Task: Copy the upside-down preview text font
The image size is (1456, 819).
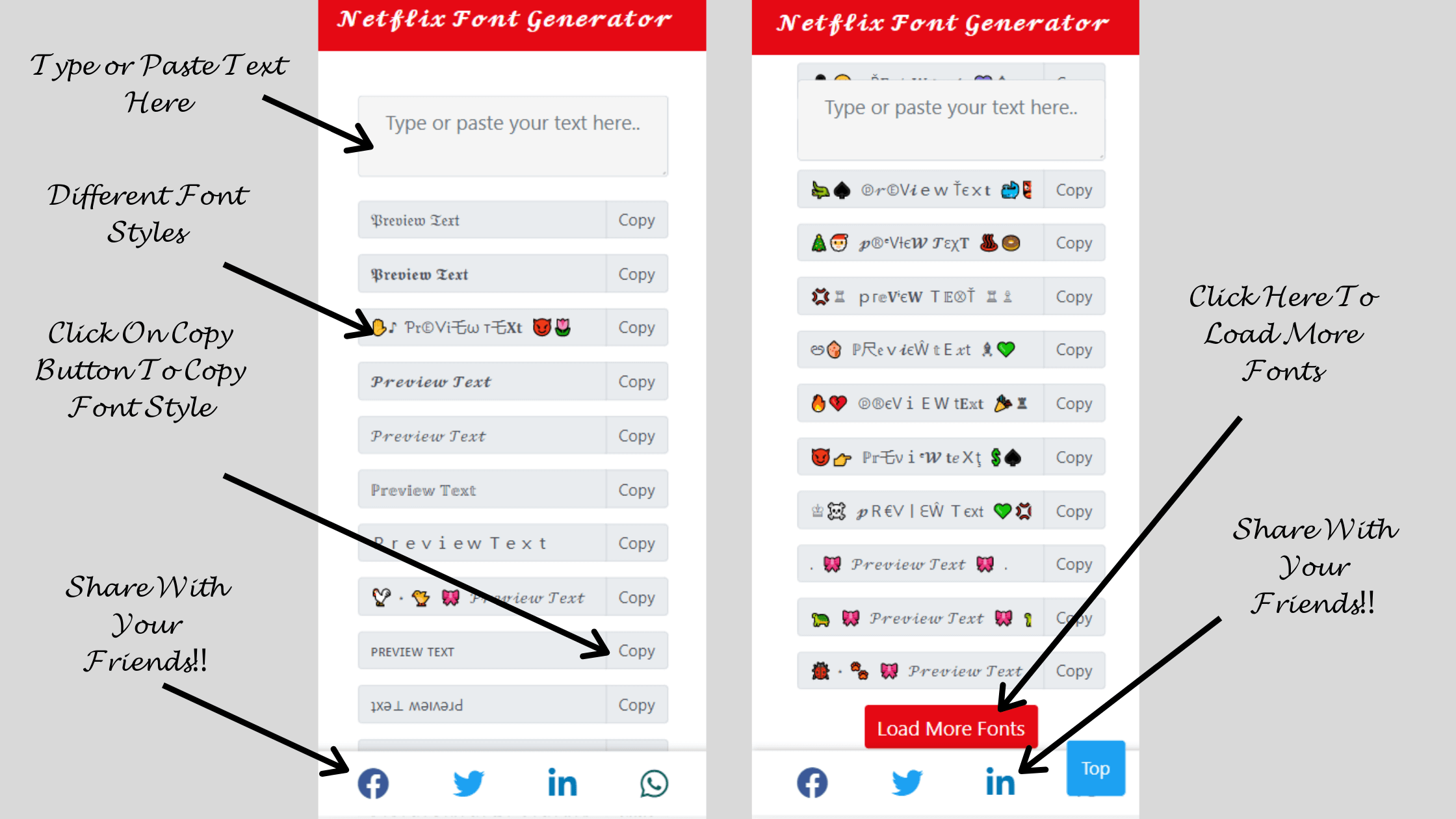Action: tap(637, 704)
